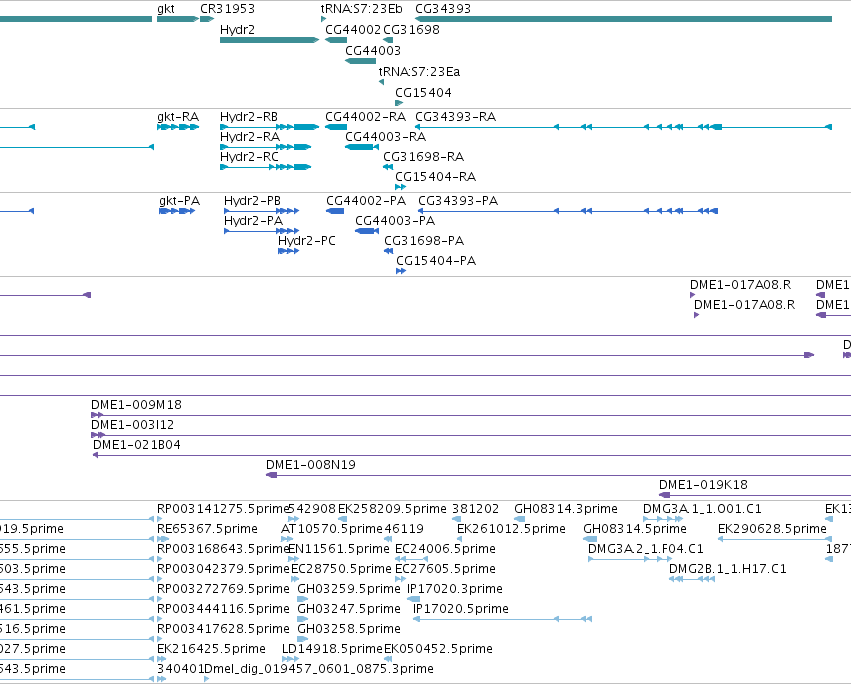Select the EK050452.5prime EST

388,659
